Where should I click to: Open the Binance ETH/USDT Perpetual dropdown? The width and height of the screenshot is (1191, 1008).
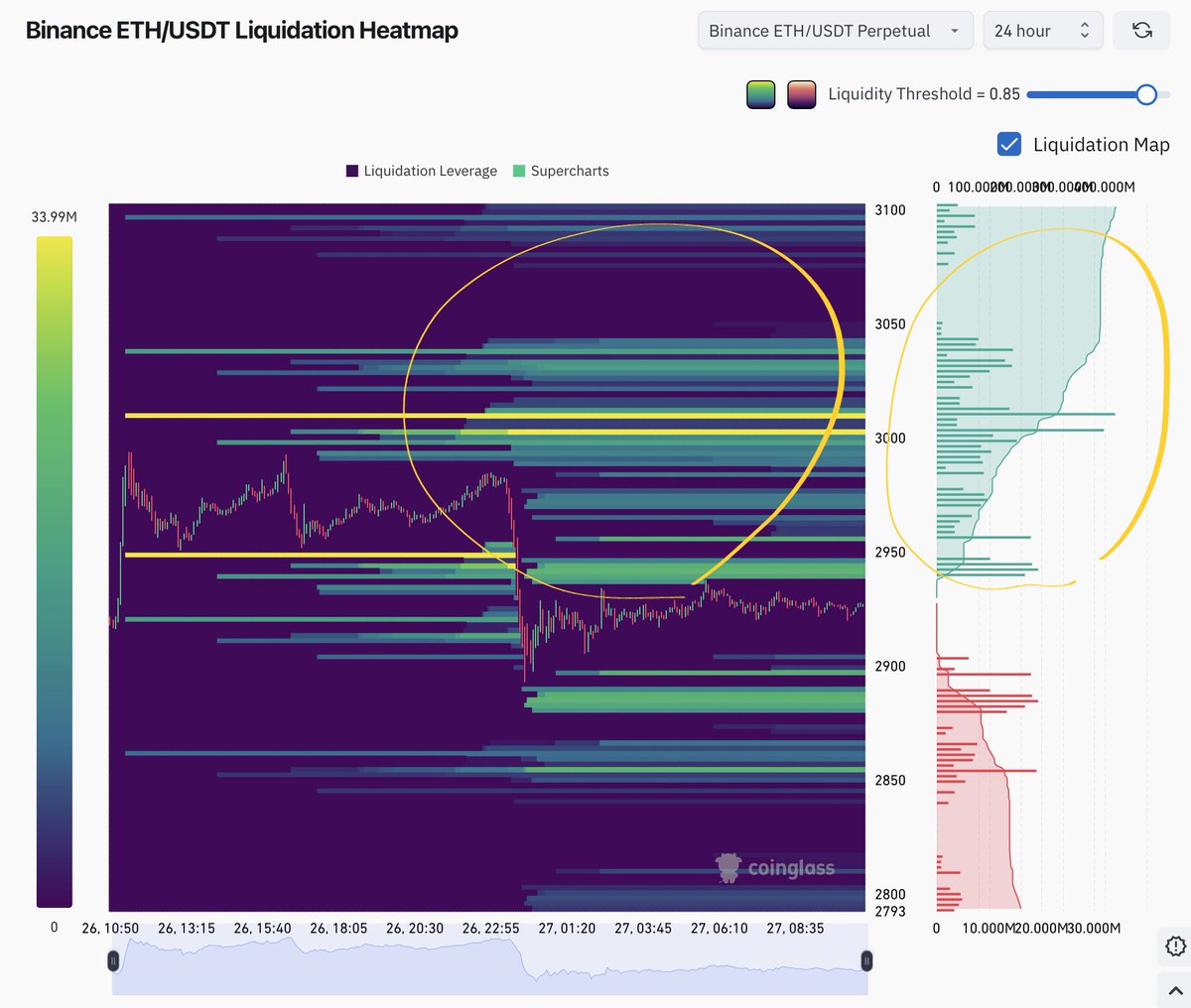pos(835,31)
